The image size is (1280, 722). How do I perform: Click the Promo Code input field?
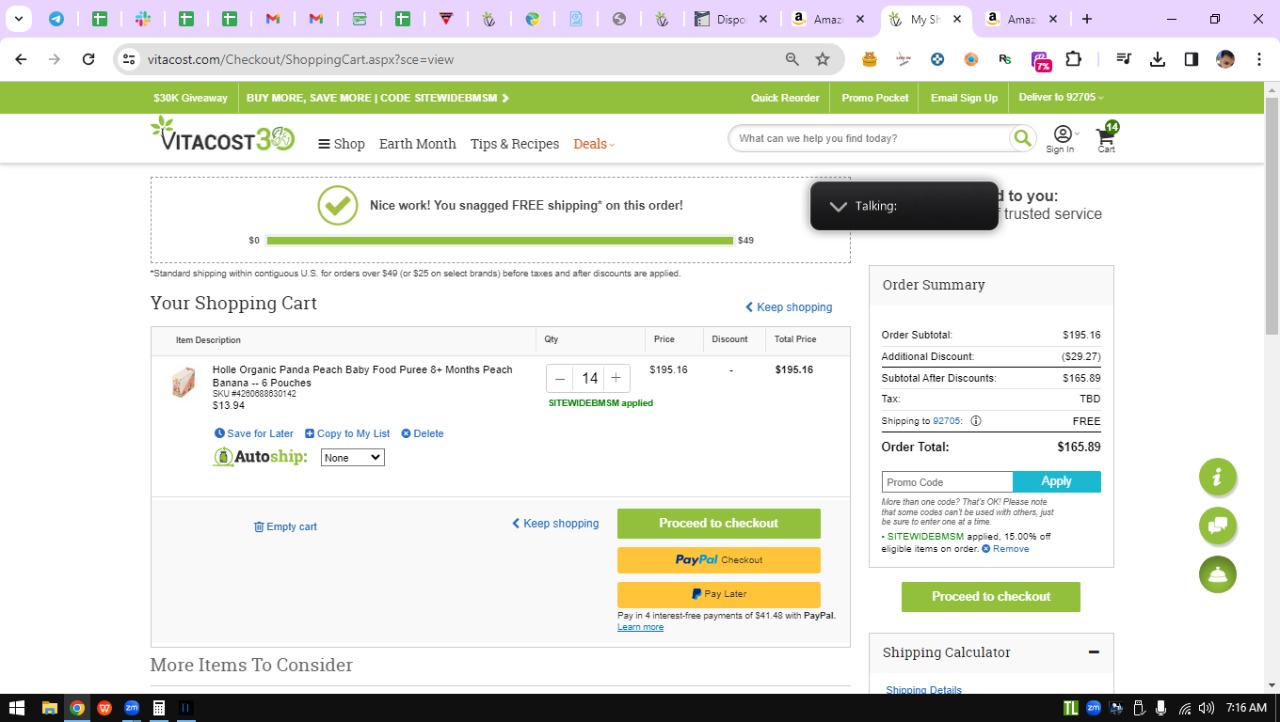tap(947, 482)
